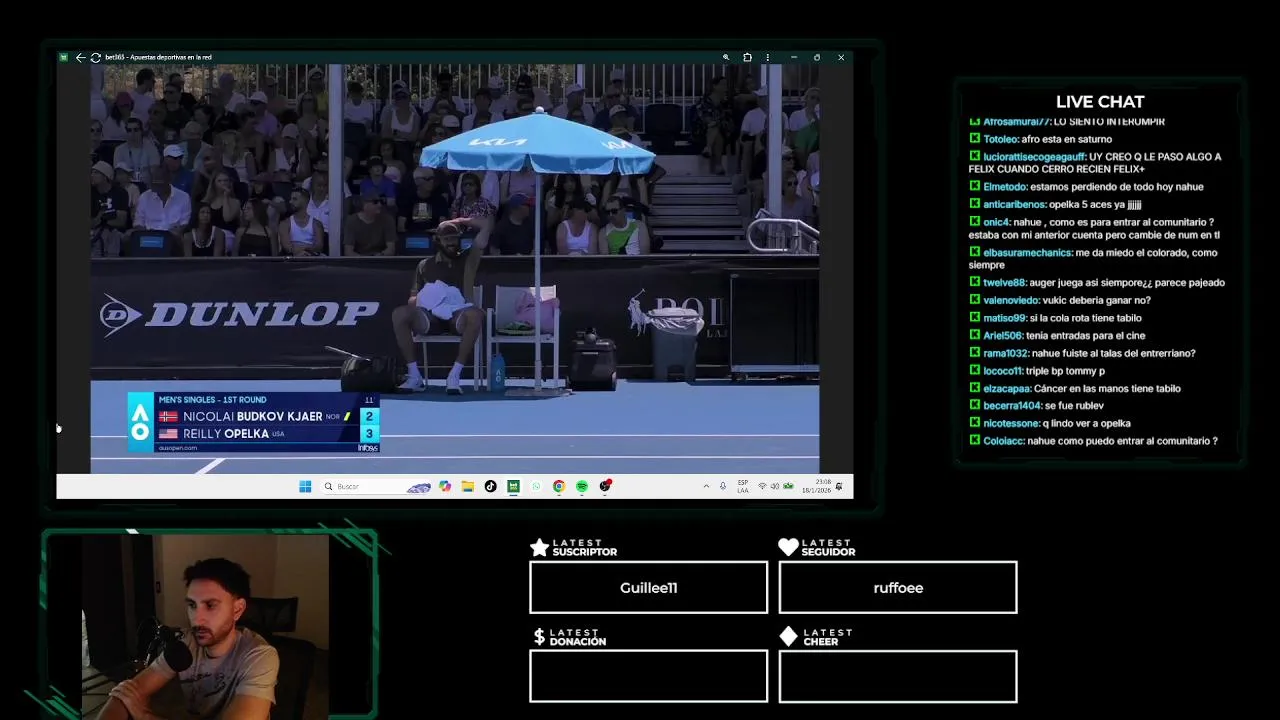
Task: Click latest follower name ruffoee
Action: 898,588
